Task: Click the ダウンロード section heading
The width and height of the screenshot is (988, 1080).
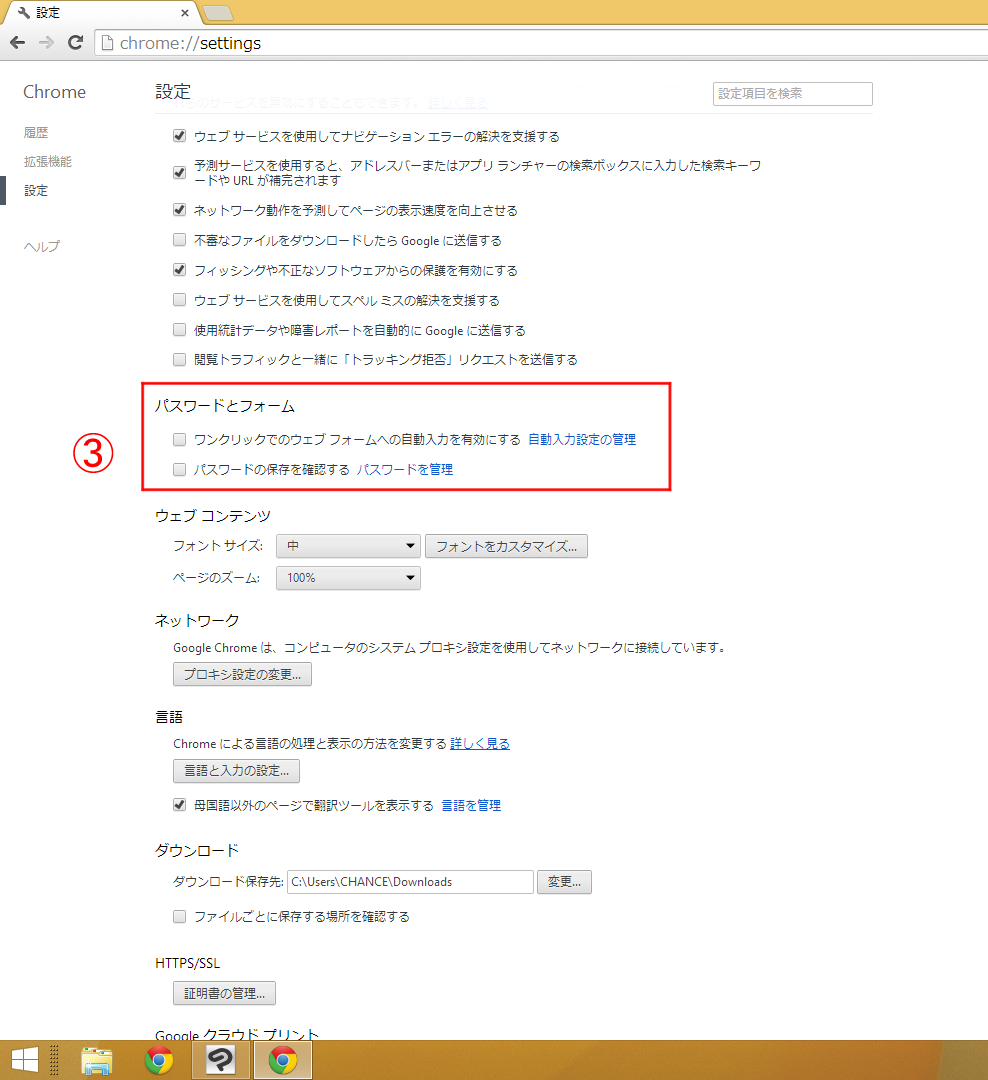Action: 196,851
